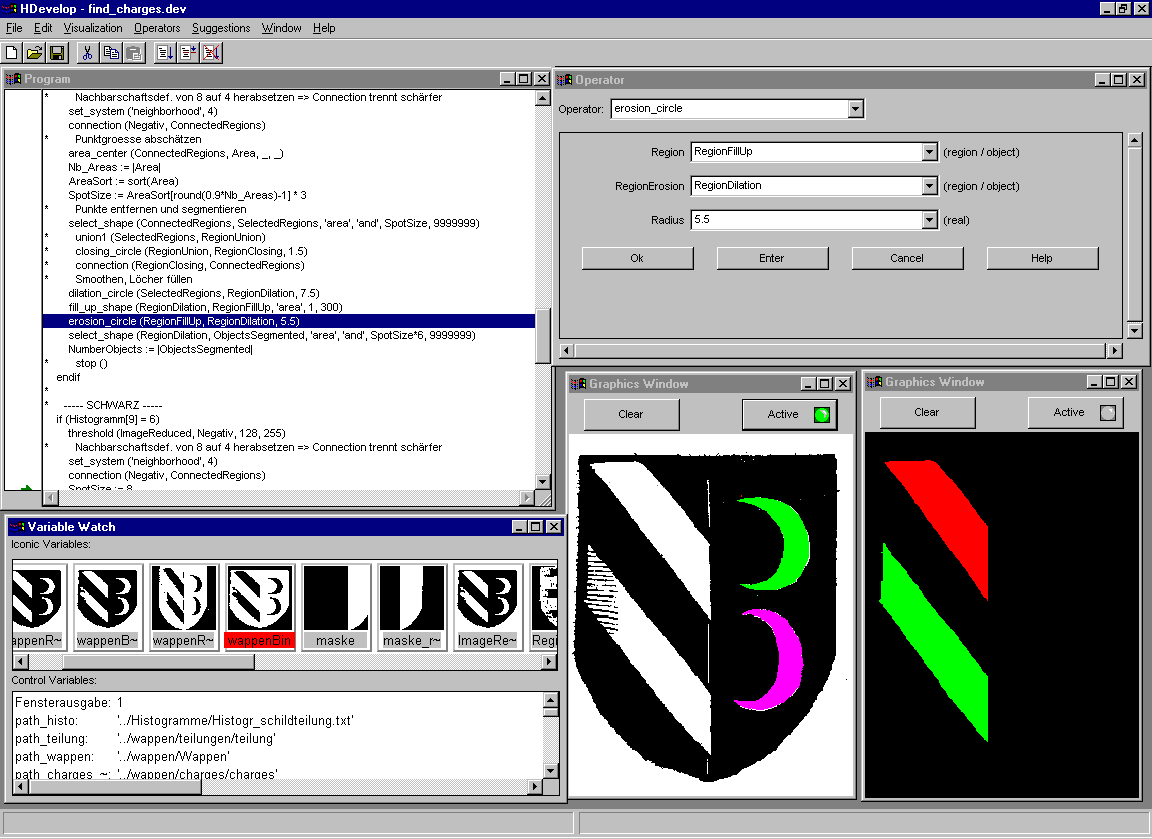
Task: Select the maske iconic variable thumbnail
Action: pos(335,606)
